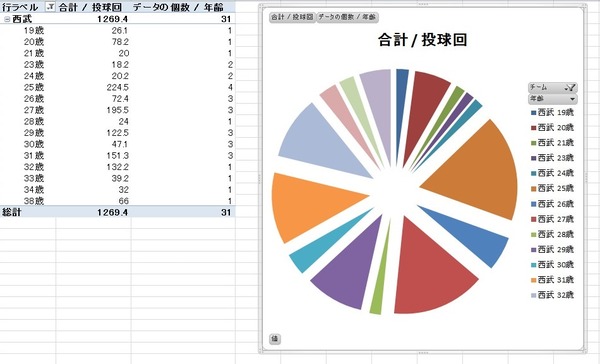
Task: Click legend entry 西武 26歳
Action: [553, 204]
